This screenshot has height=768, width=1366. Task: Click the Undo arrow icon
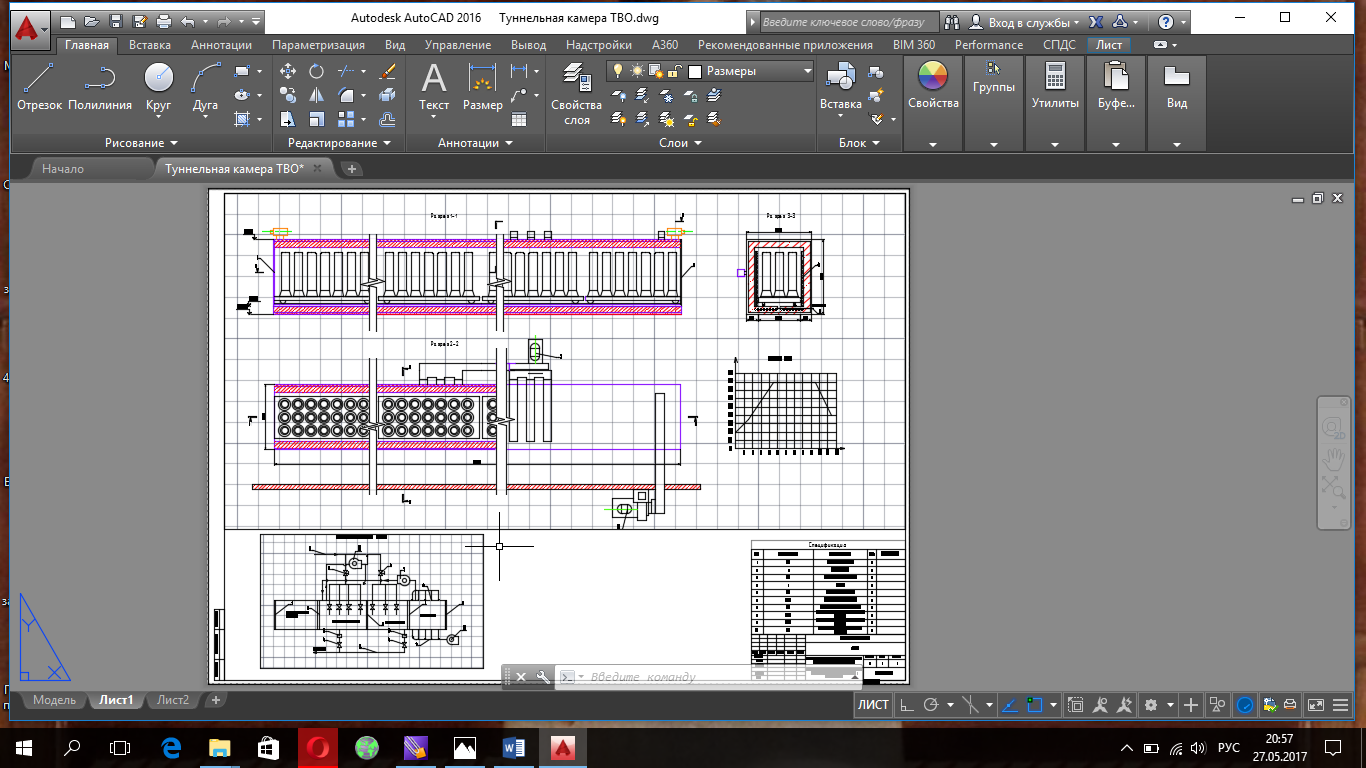[x=187, y=21]
